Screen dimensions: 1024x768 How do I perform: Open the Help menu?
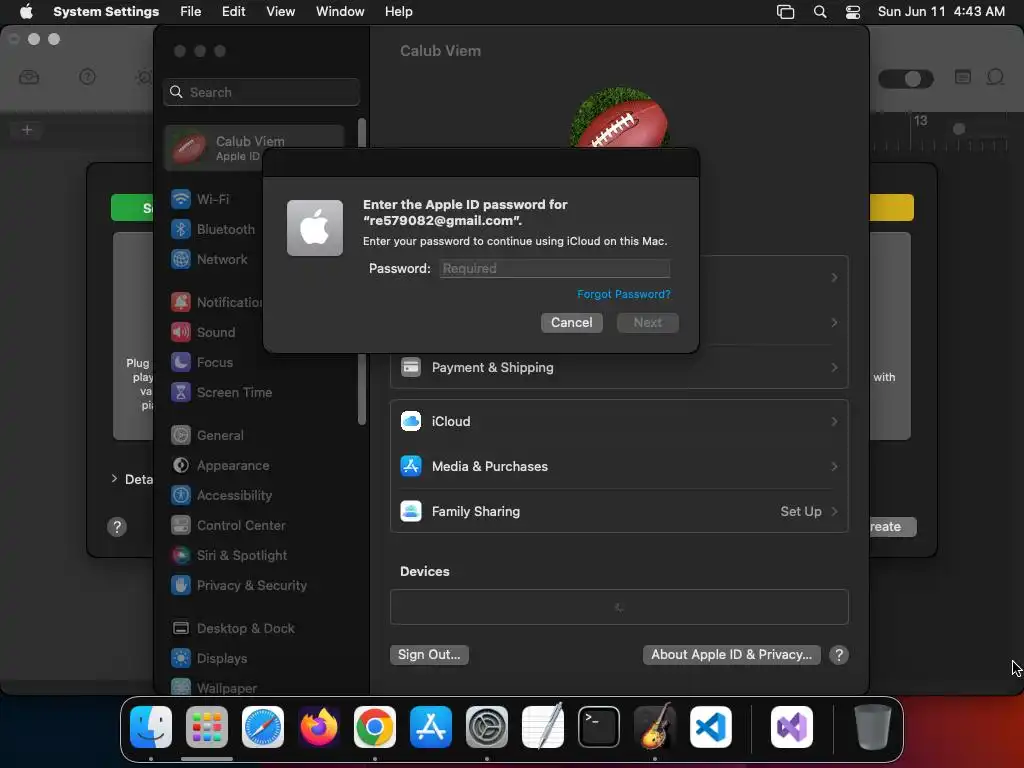(398, 12)
